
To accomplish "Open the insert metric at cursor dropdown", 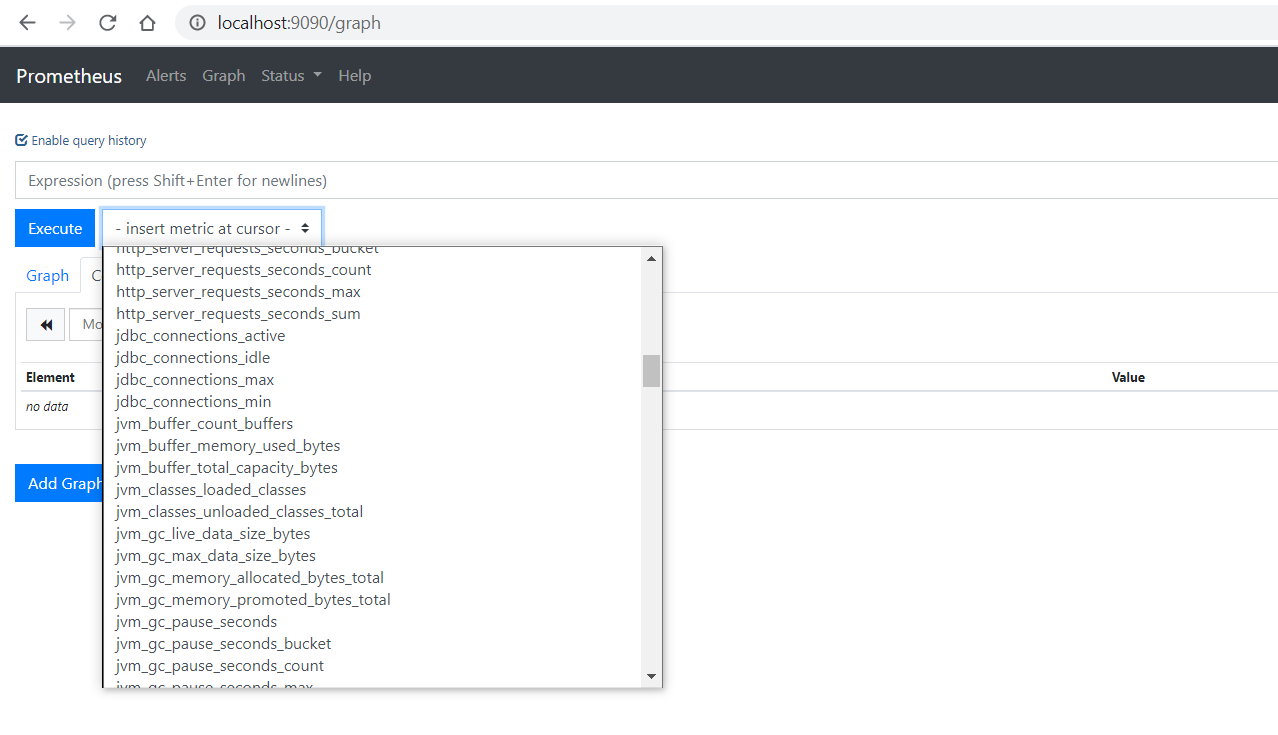I will 212,228.
